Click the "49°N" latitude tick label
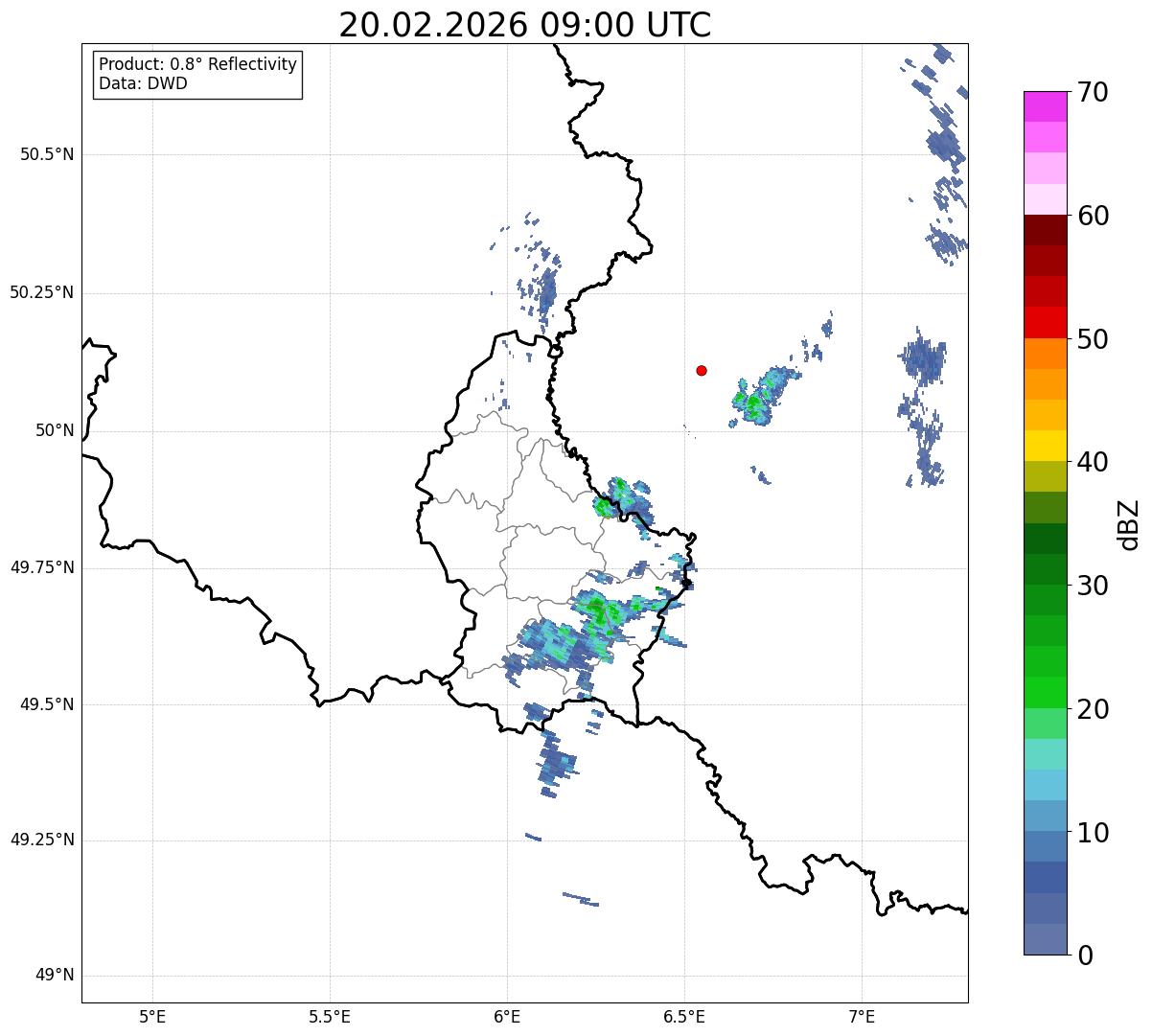This screenshot has width=1152, height=1036. click(54, 976)
